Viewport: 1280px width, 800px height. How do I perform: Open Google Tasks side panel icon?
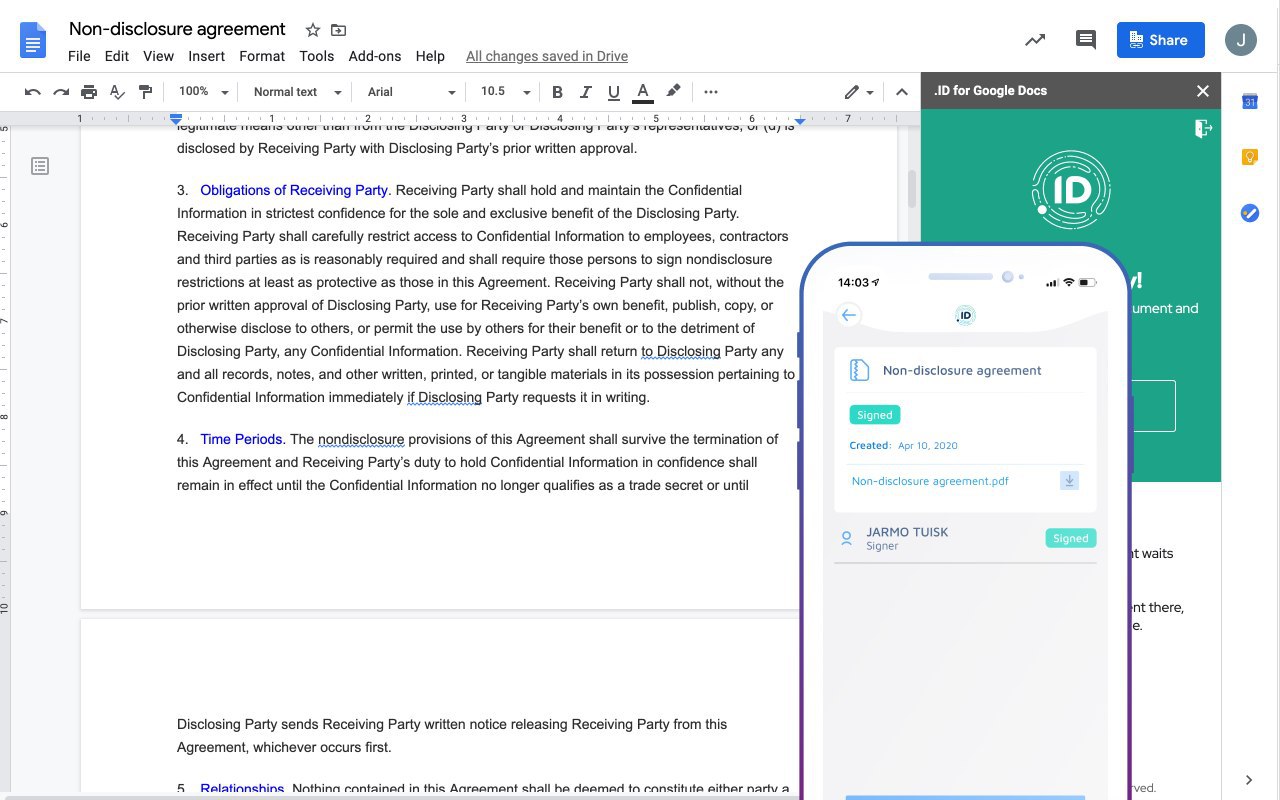click(x=1250, y=213)
